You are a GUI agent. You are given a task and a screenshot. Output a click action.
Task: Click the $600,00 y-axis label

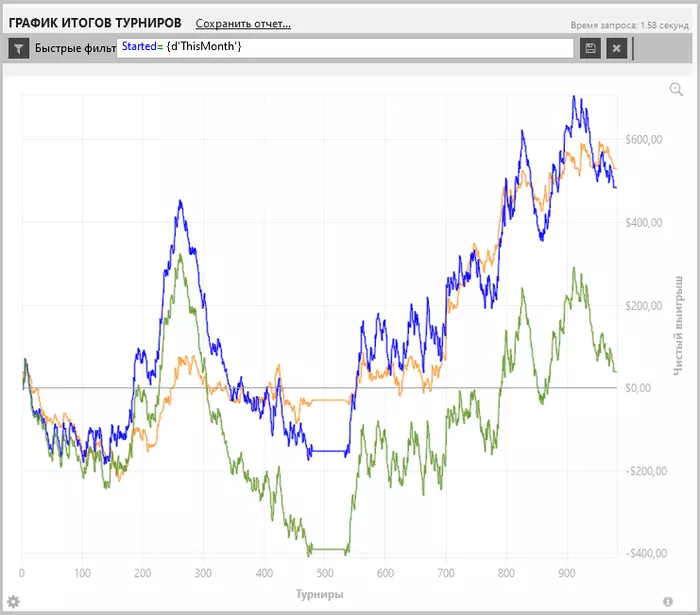[x=643, y=140]
